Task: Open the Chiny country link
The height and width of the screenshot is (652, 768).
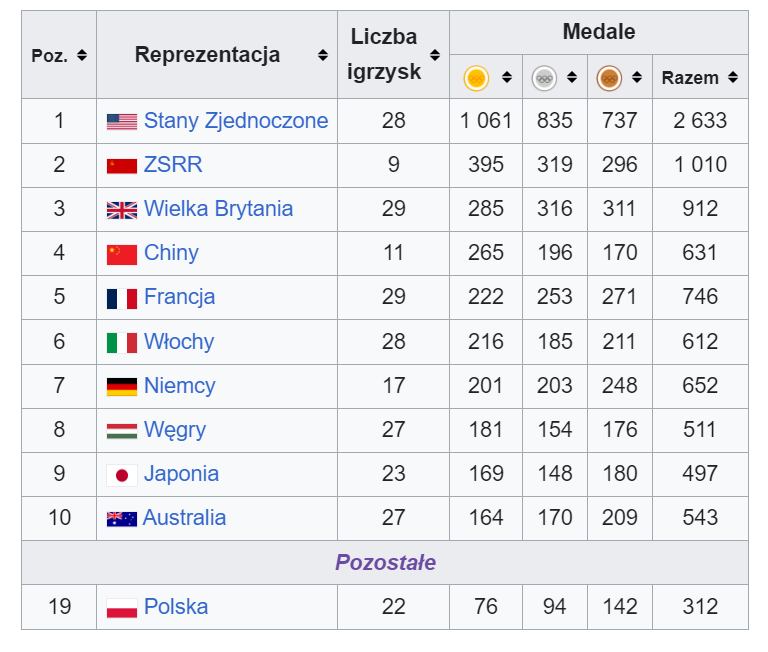Action: (x=171, y=253)
